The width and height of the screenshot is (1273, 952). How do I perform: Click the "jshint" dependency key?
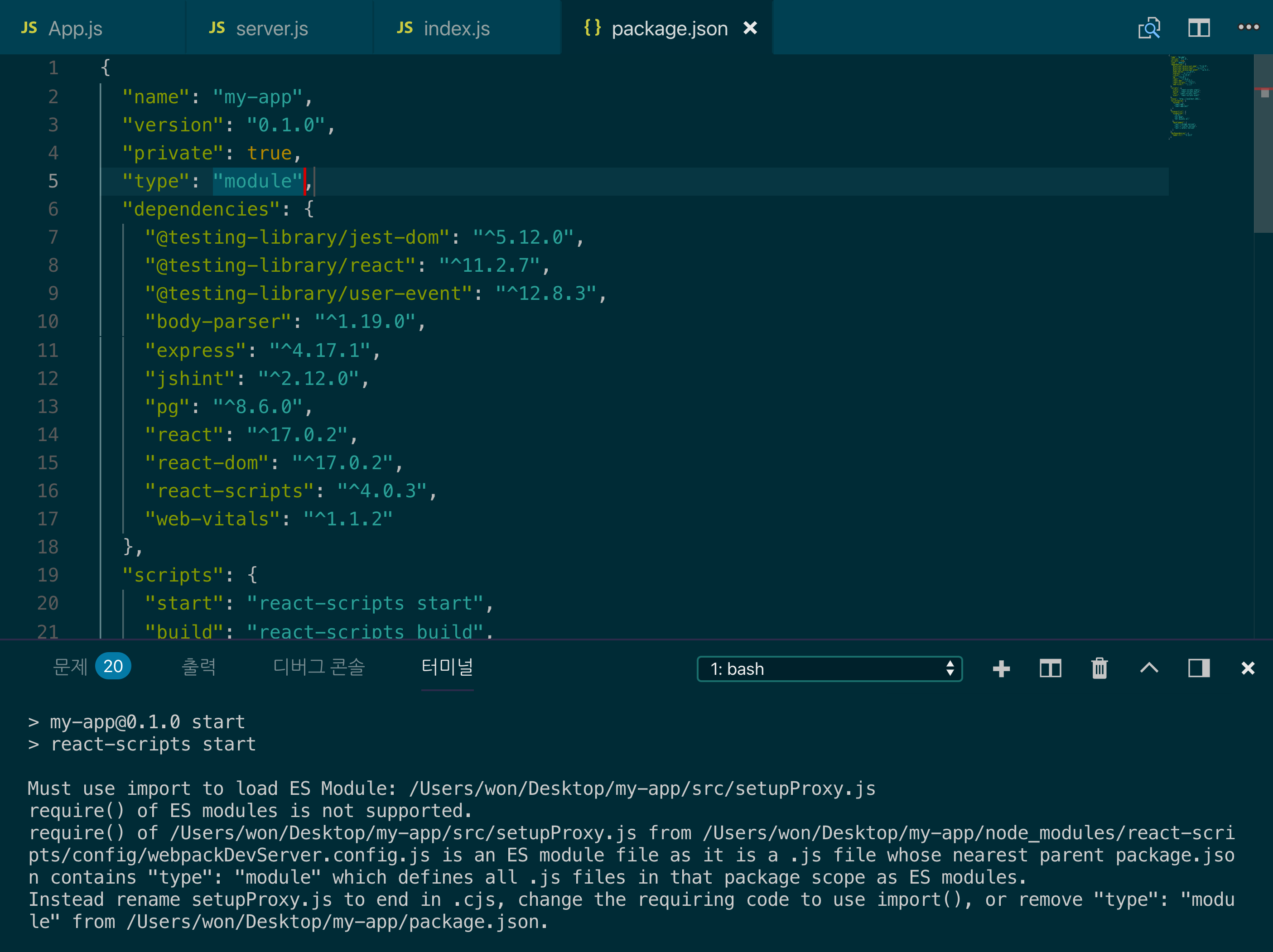[190, 379]
